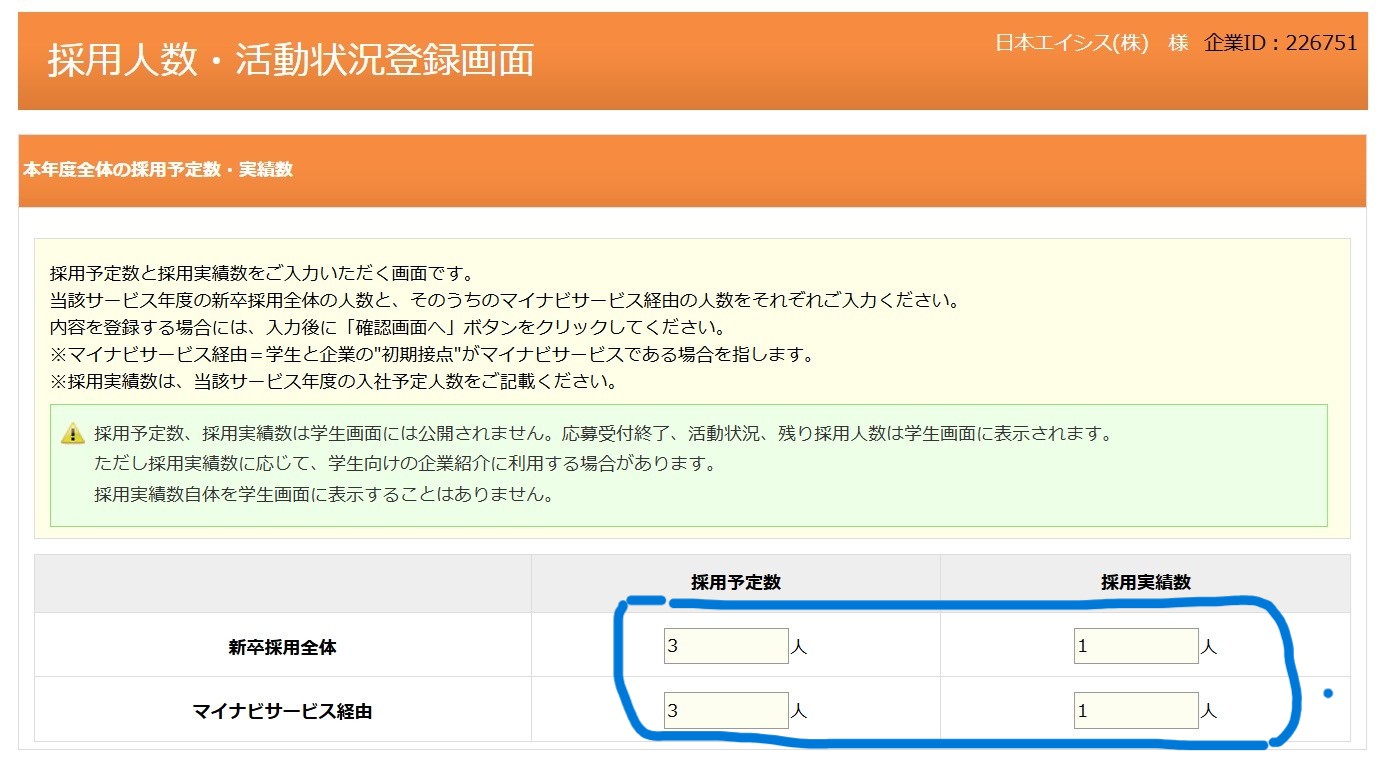The image size is (1387, 773).
Task: Click the instruction mentioning 「確認画面へ」 button
Action: (x=387, y=328)
